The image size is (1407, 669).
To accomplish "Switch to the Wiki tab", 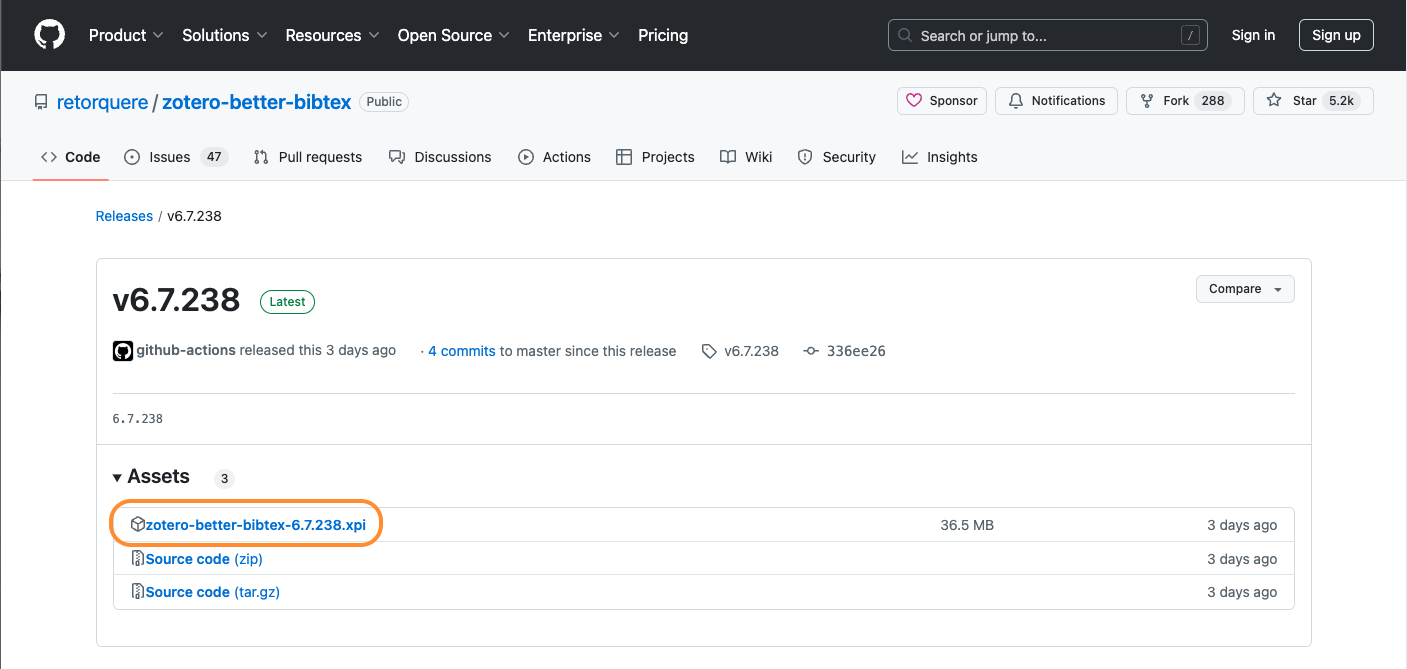I will pyautogui.click(x=746, y=157).
